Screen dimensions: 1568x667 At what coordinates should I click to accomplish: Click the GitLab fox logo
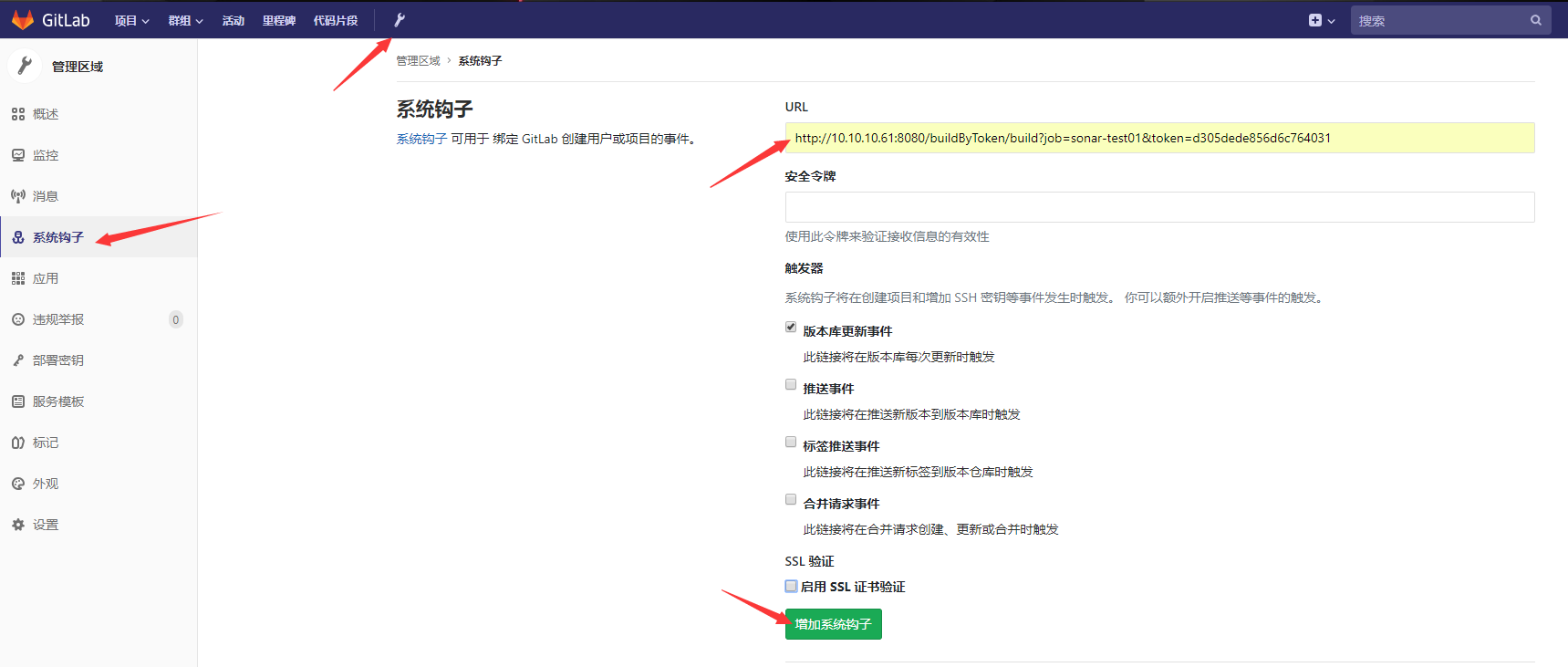pos(23,20)
